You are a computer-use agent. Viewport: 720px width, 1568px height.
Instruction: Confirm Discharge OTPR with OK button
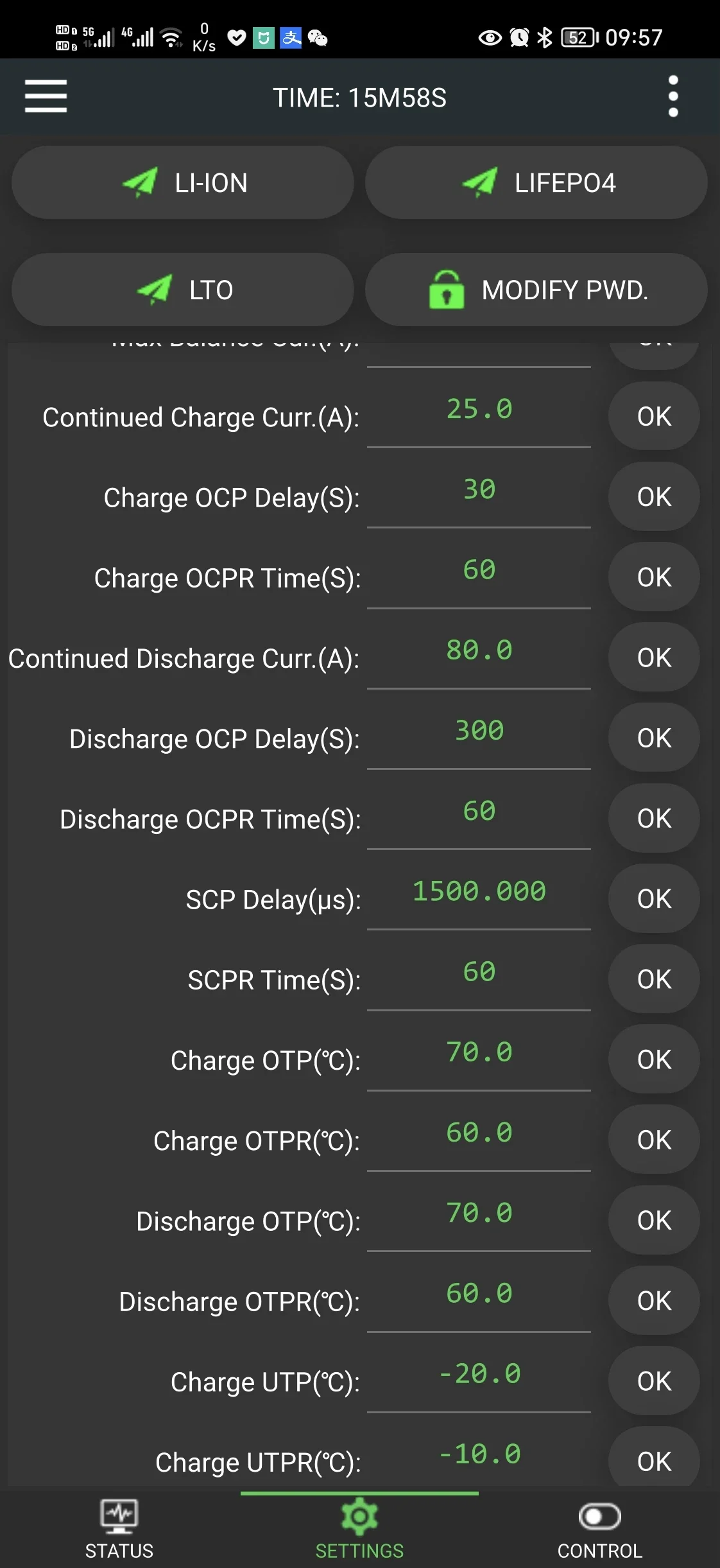(x=654, y=1301)
